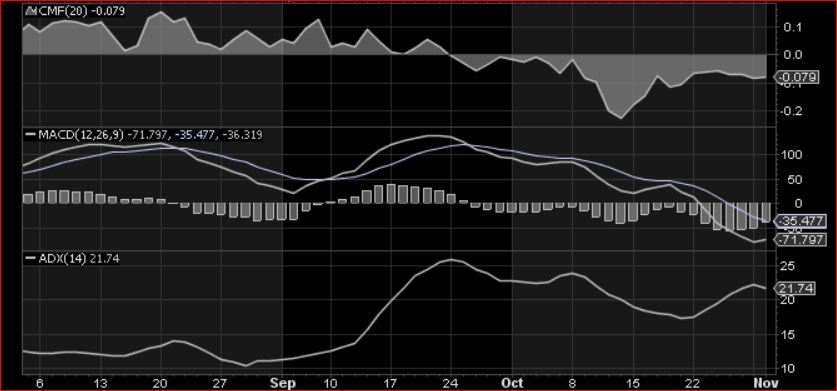The width and height of the screenshot is (837, 391).
Task: Click the CMF(20) area-chart icon
Action: (x=30, y=10)
